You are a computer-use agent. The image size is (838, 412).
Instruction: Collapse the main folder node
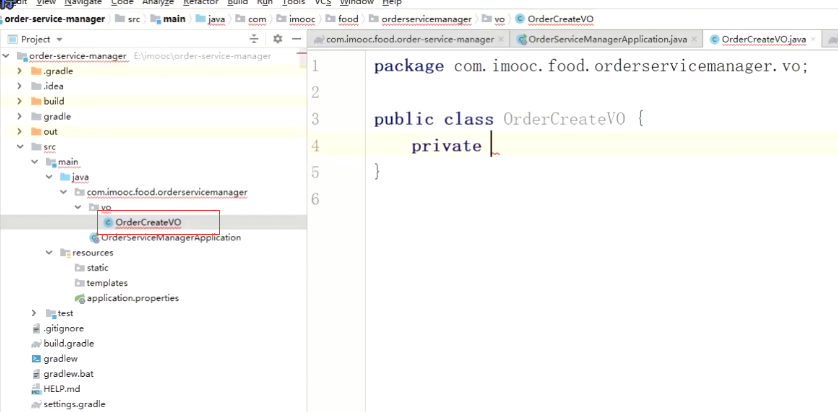34,161
